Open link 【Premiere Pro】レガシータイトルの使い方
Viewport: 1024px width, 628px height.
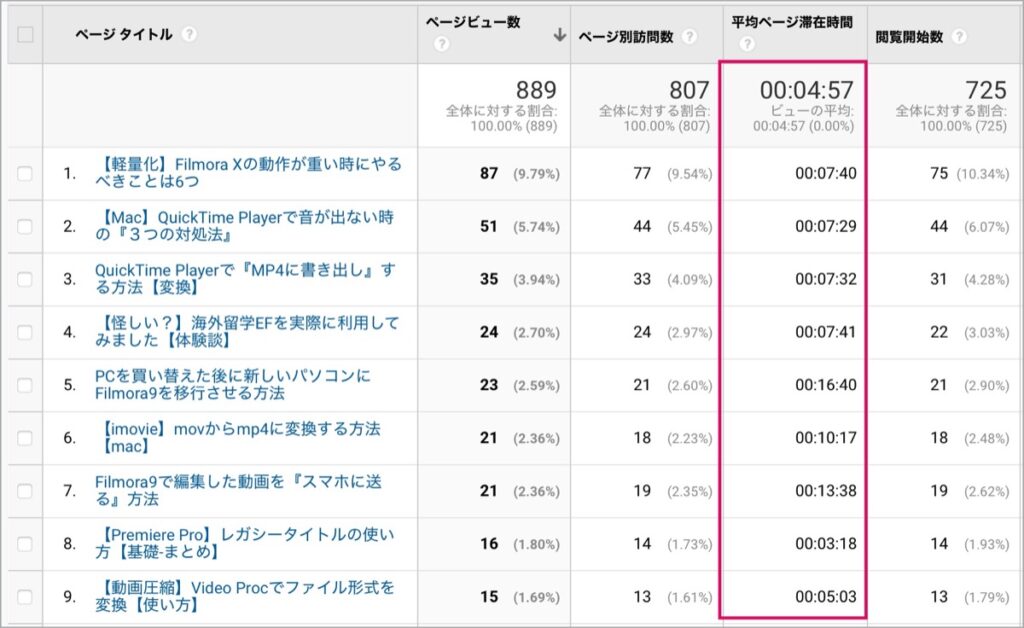(245, 542)
